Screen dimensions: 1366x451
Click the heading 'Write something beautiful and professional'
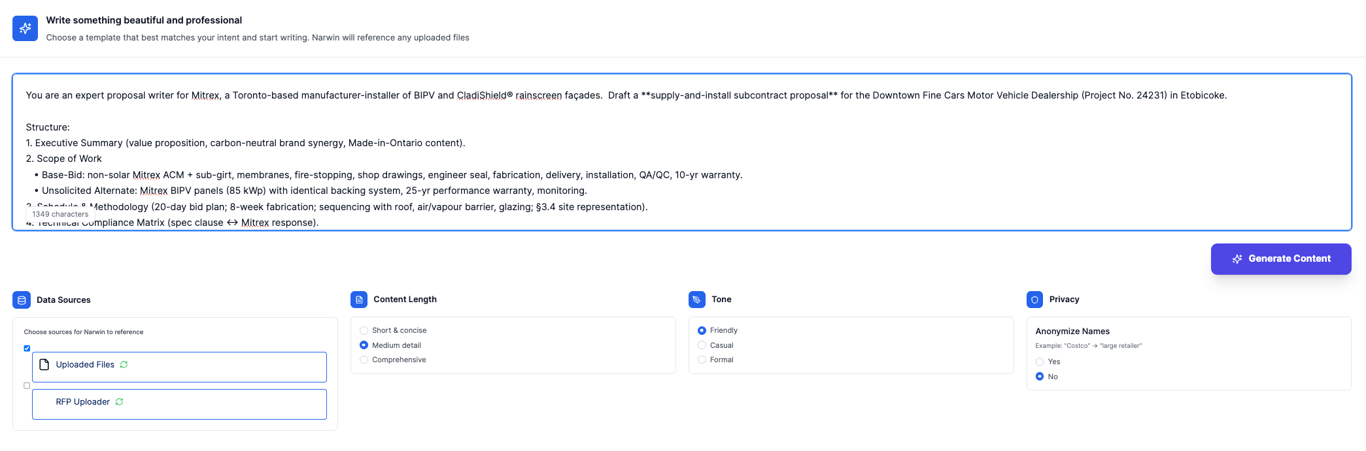tap(144, 20)
